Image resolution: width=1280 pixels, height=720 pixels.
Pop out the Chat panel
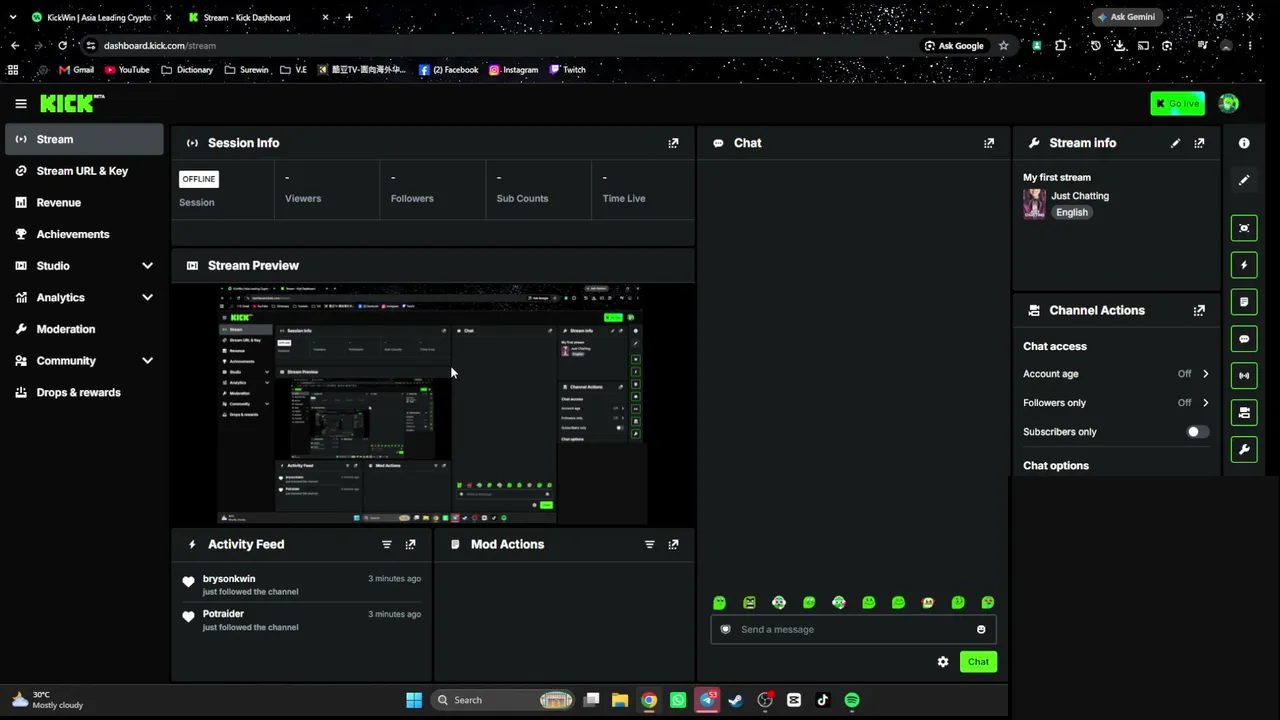pos(989,143)
